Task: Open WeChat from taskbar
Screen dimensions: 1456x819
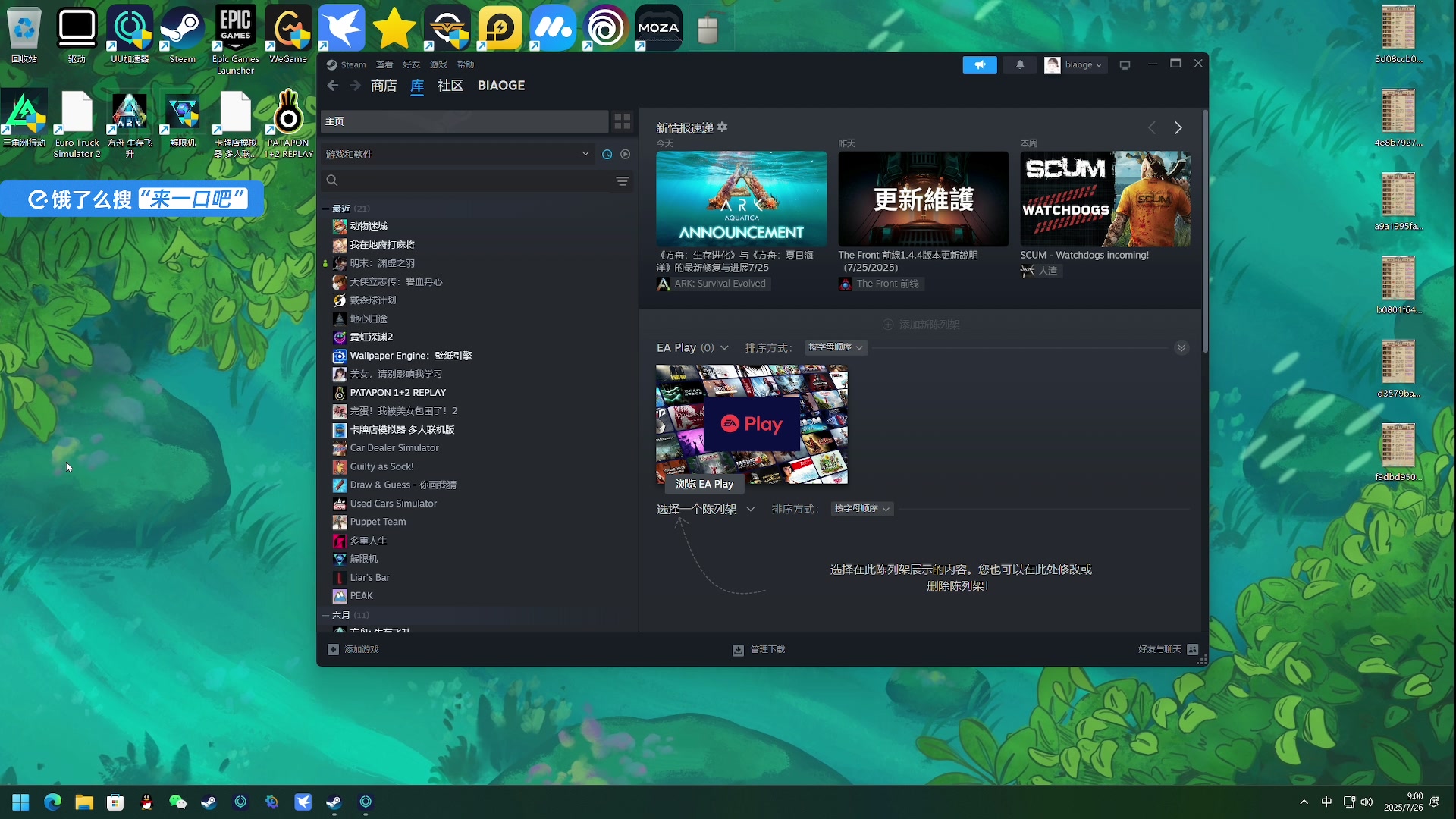Action: click(x=177, y=802)
